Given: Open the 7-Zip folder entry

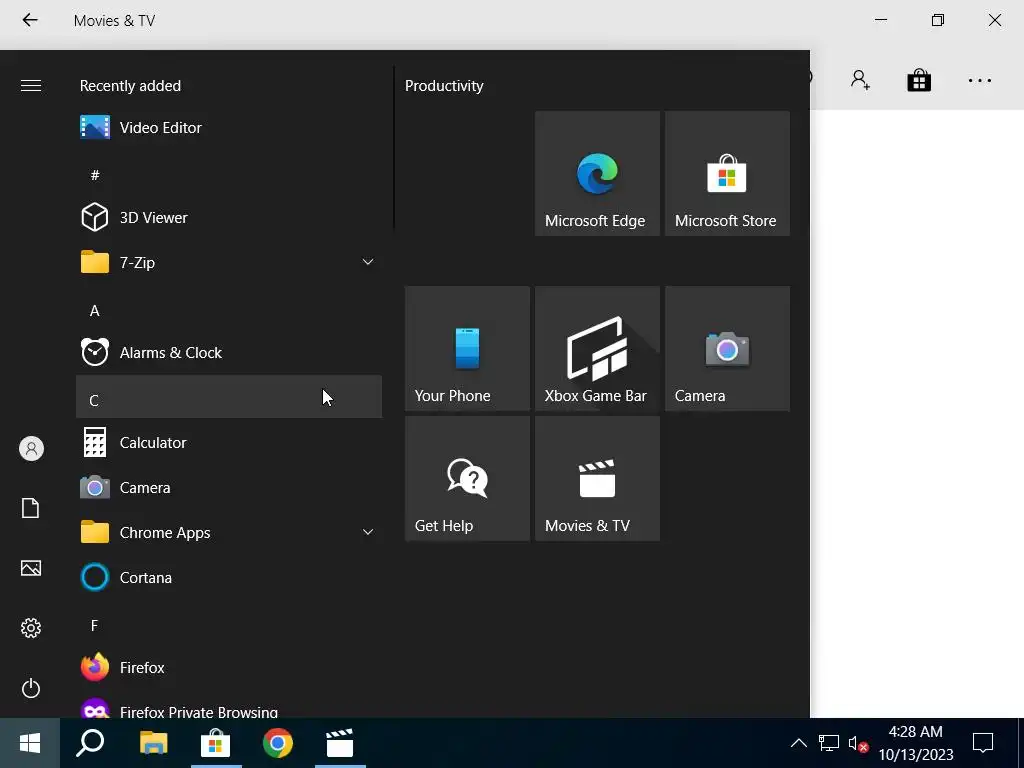Looking at the screenshot, I should point(229,263).
